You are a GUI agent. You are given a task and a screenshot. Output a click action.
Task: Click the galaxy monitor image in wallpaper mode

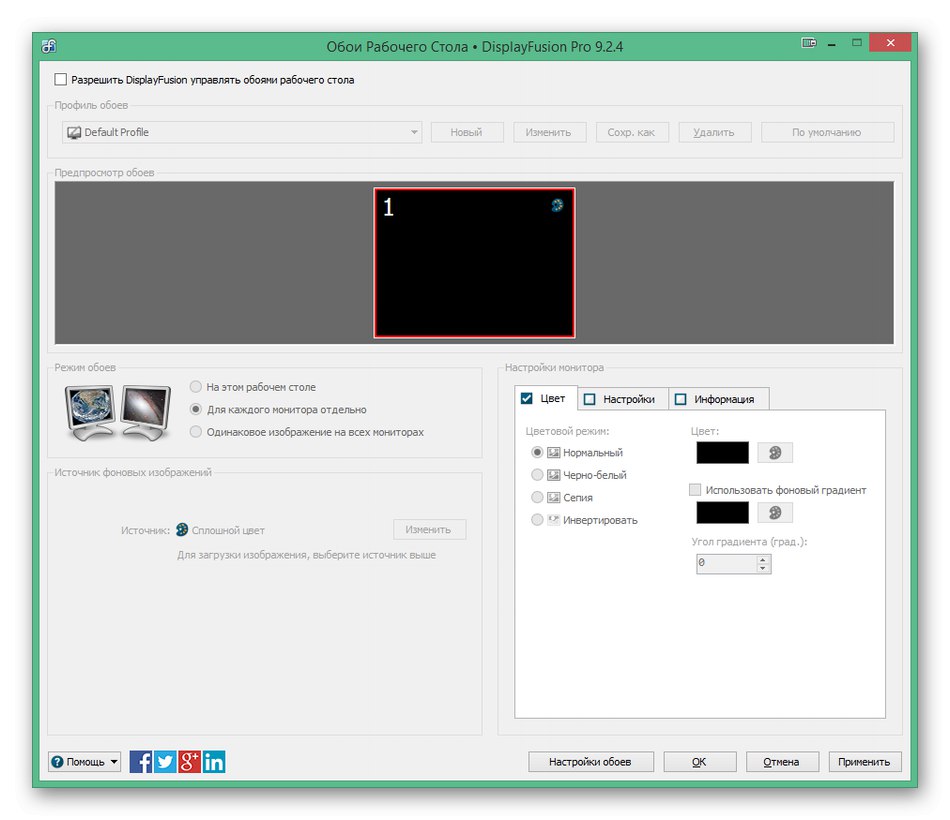point(145,412)
